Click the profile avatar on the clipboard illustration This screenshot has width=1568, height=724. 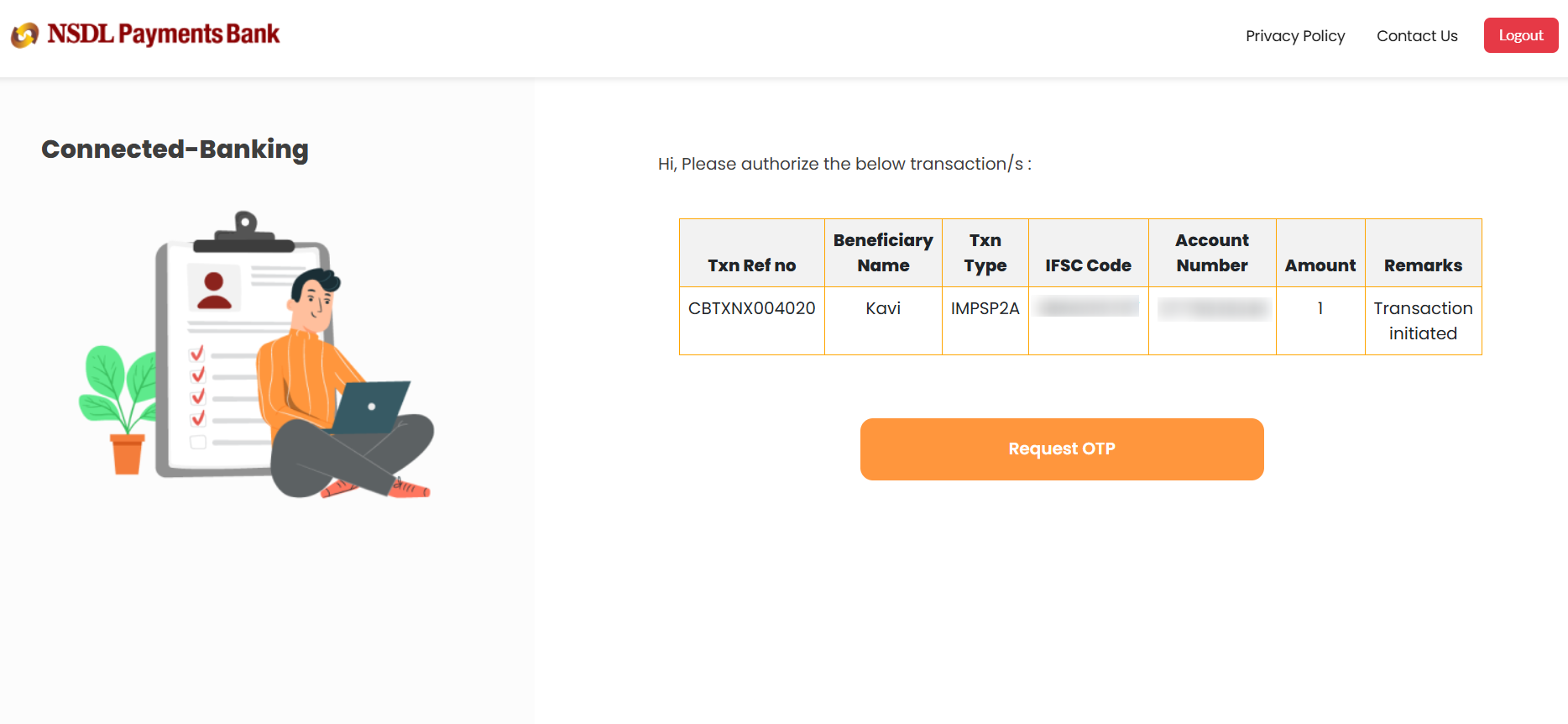(214, 290)
